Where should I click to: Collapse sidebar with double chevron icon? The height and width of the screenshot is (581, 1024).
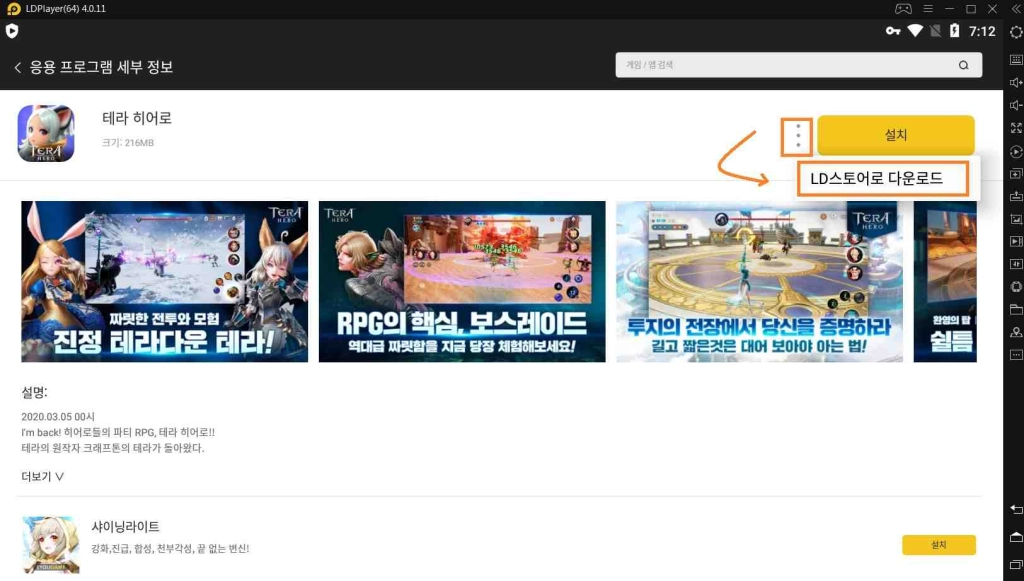point(1016,8)
